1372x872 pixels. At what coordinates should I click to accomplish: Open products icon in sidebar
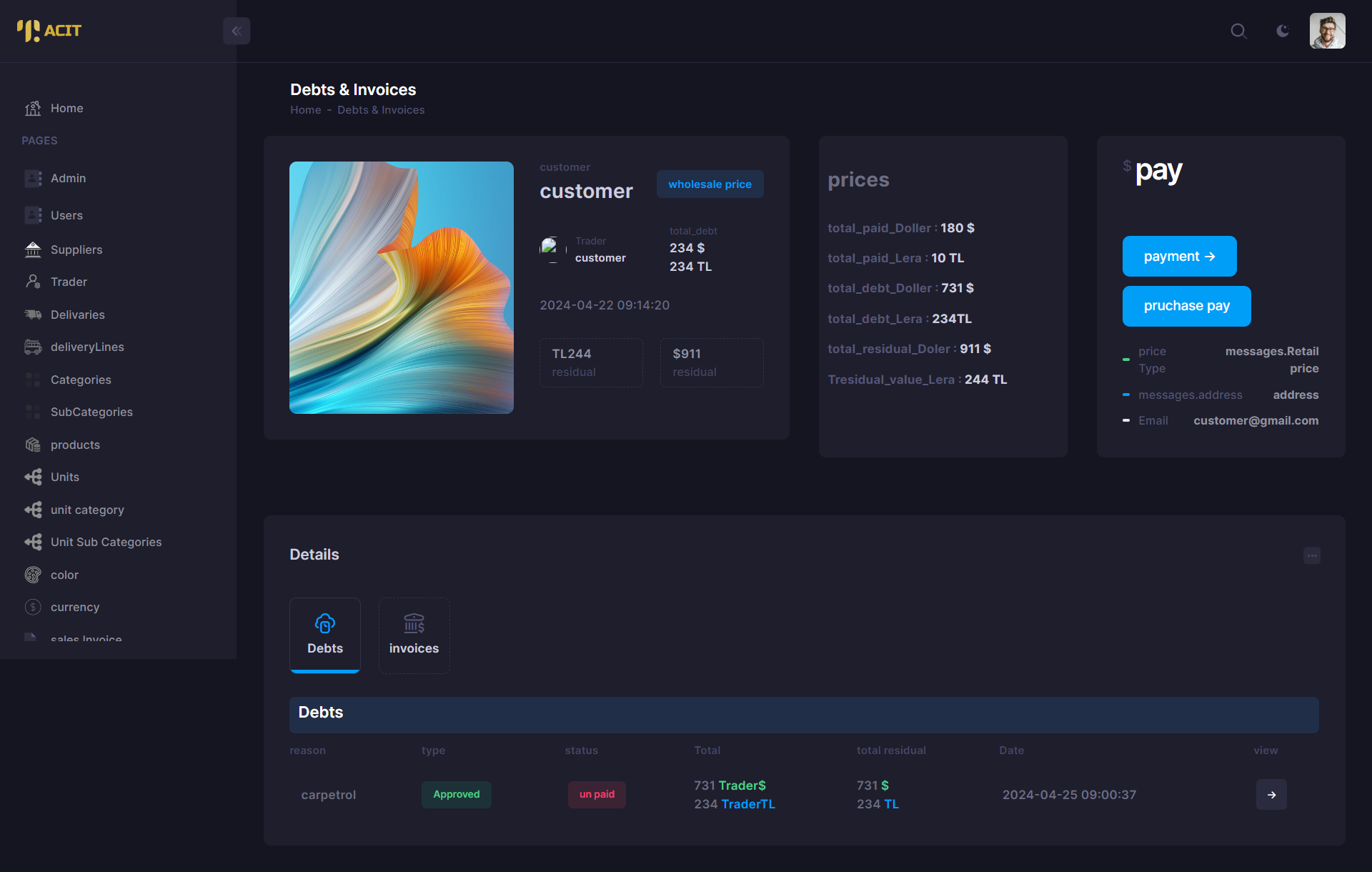point(33,445)
